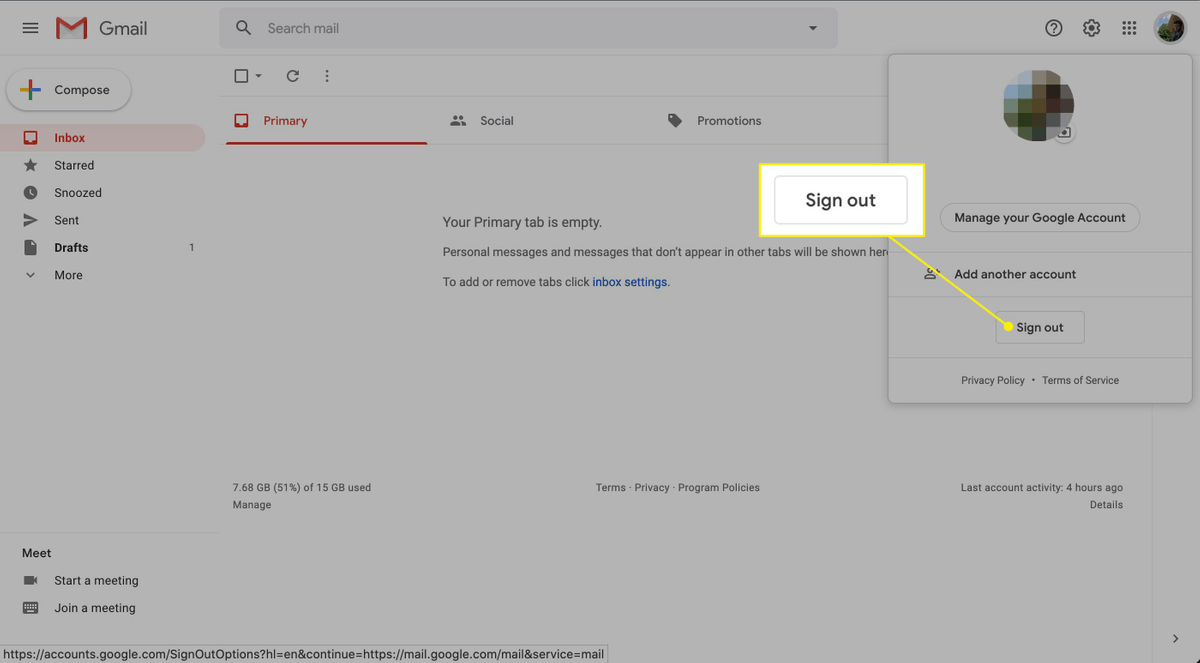1200x663 pixels.
Task: Open the Gmail main menu hamburger
Action: click(30, 27)
